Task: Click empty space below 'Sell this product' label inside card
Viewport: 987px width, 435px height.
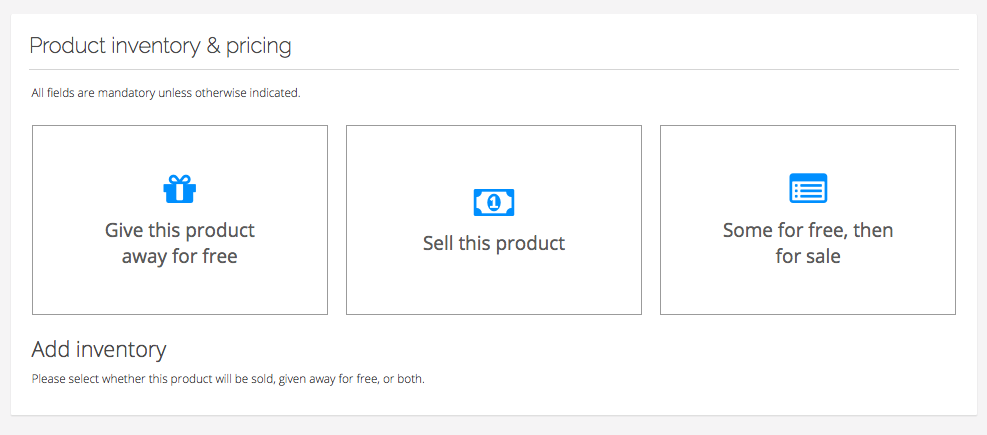Action: pos(494,285)
